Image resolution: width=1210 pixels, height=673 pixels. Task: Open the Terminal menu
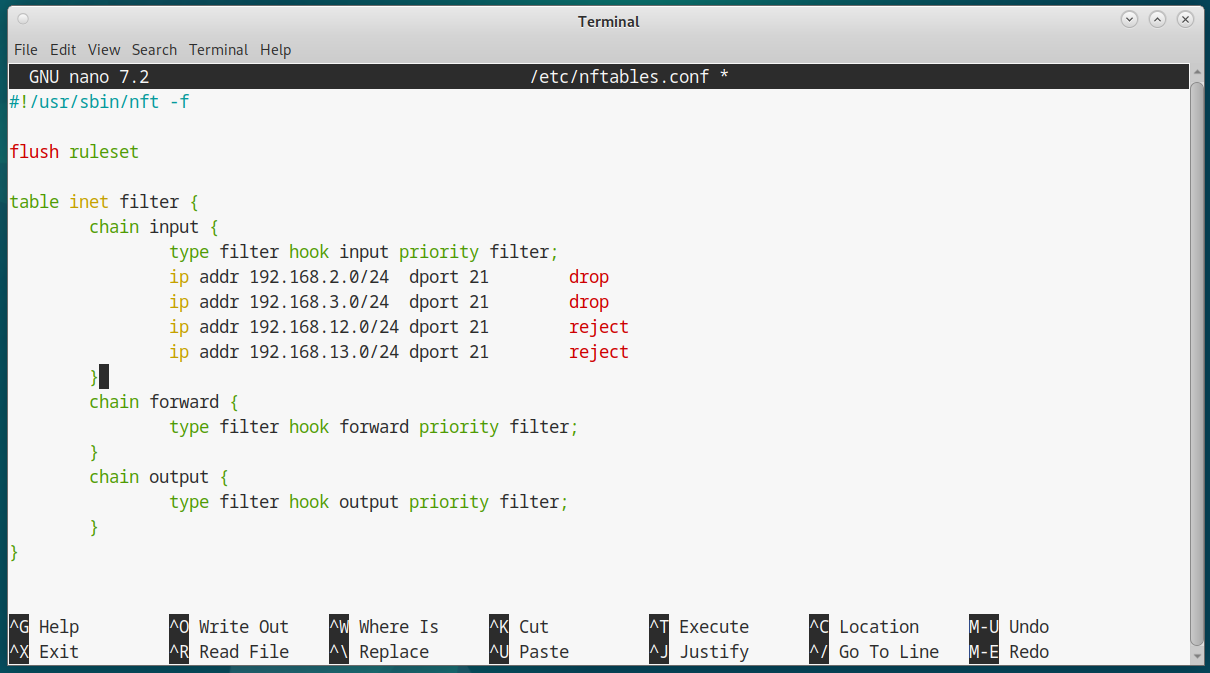click(218, 50)
